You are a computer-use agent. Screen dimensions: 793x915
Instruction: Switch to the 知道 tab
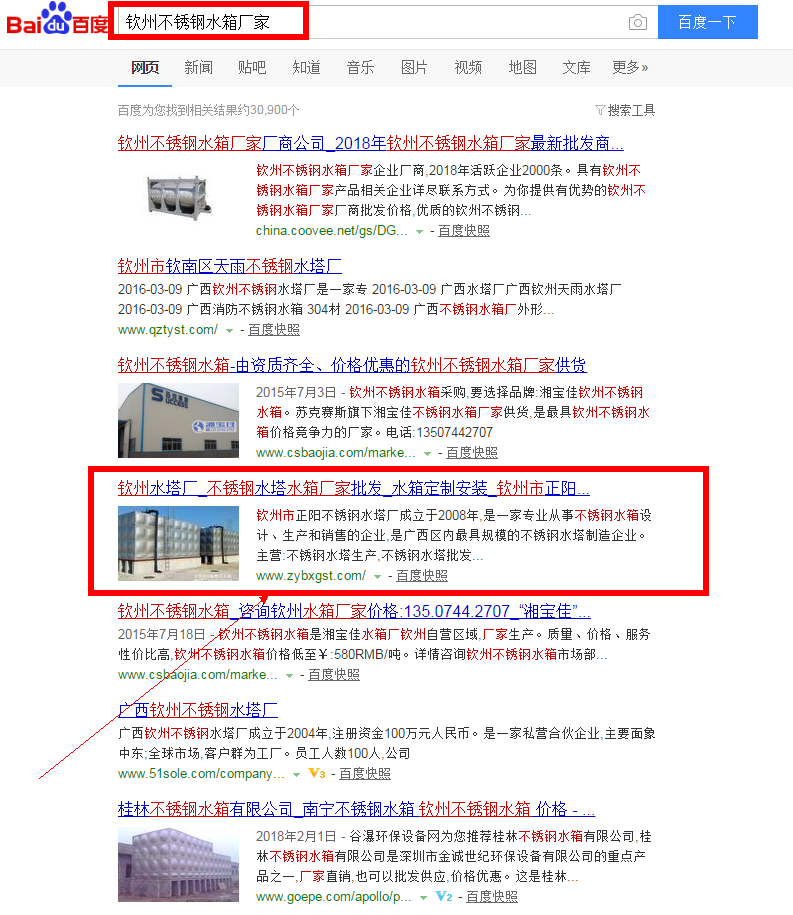click(x=306, y=68)
